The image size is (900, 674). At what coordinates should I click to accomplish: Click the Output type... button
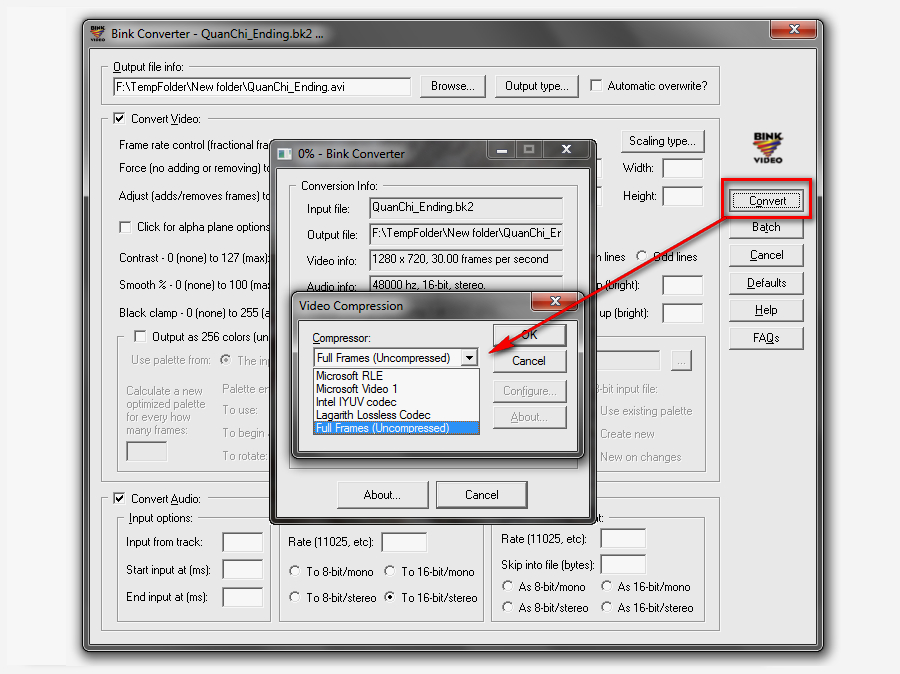coord(537,86)
